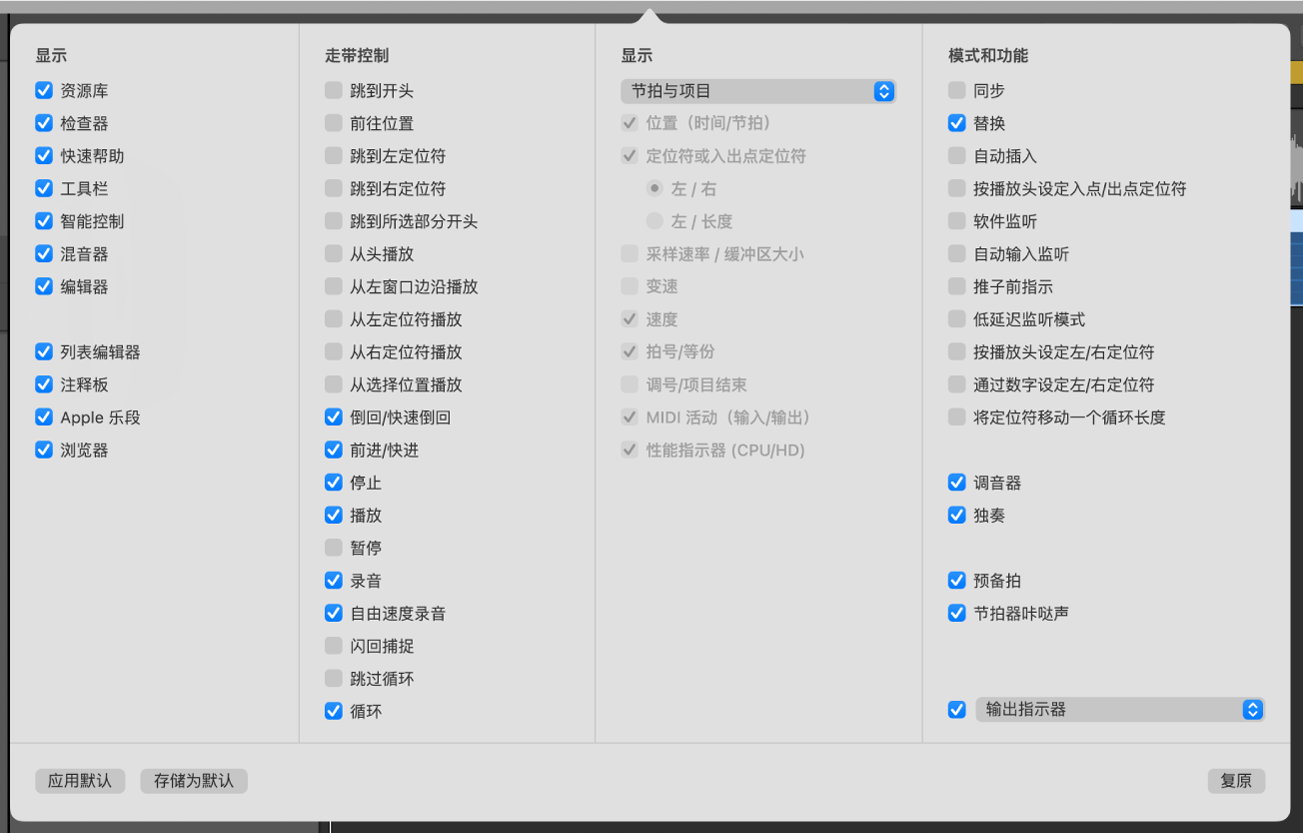
Task: Open the 节拍与项目 dropdown
Action: (757, 91)
